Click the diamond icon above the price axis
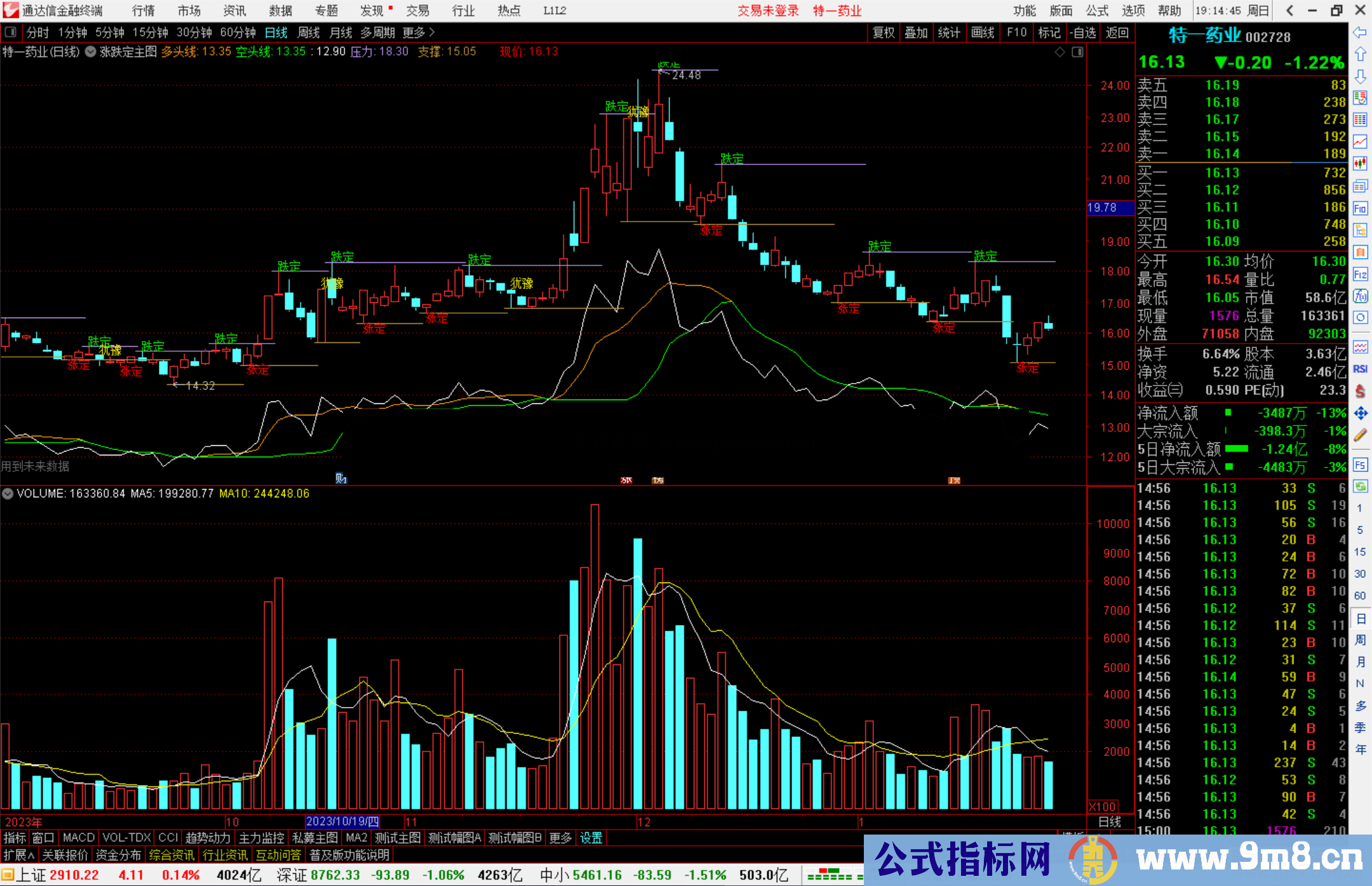Image resolution: width=1372 pixels, height=886 pixels. coord(1059,52)
